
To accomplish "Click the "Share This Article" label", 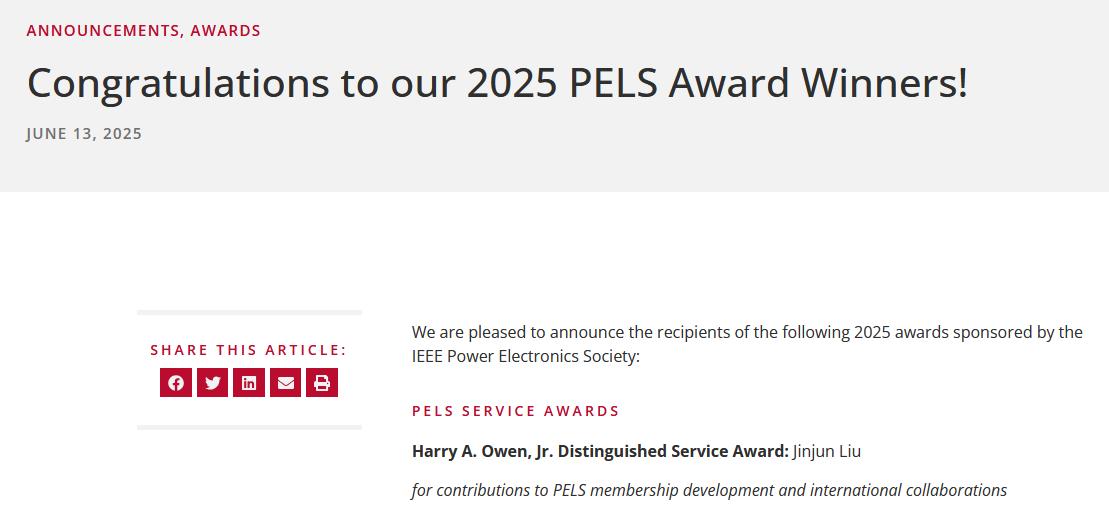I will (248, 350).
